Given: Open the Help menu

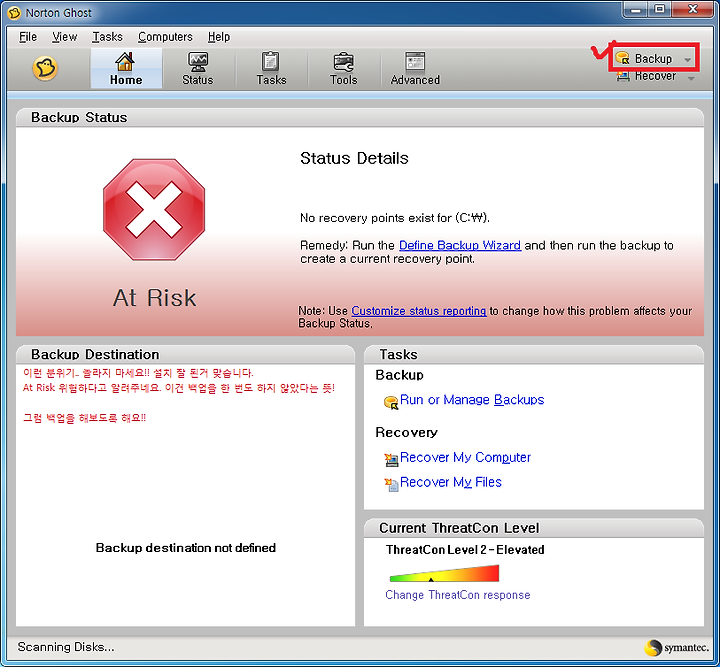Looking at the screenshot, I should tap(219, 37).
